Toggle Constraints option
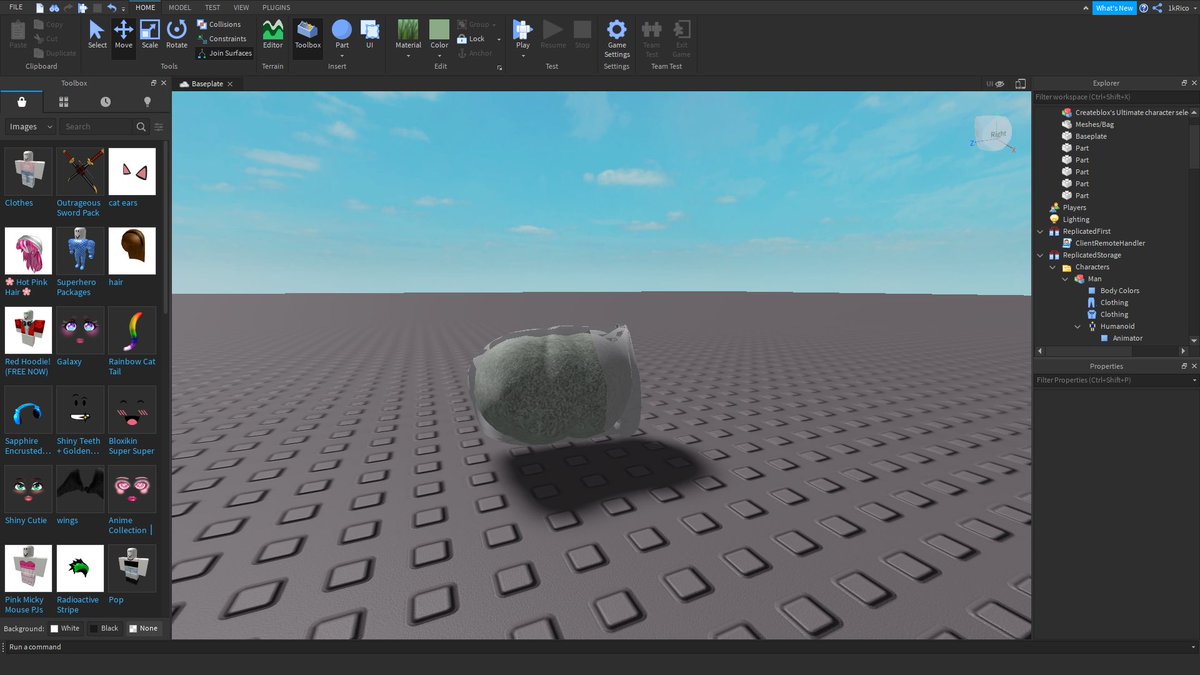The height and width of the screenshot is (675, 1200). [x=221, y=39]
